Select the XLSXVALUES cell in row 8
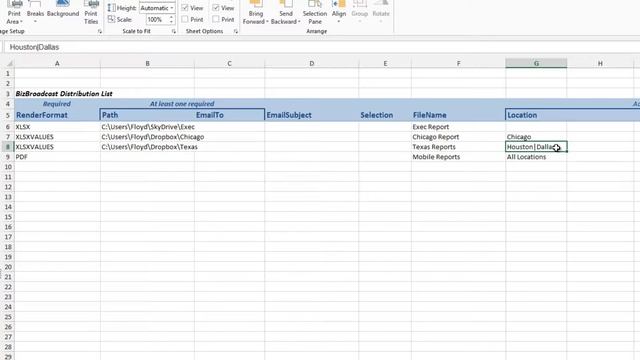The image size is (640, 360). tap(57, 147)
